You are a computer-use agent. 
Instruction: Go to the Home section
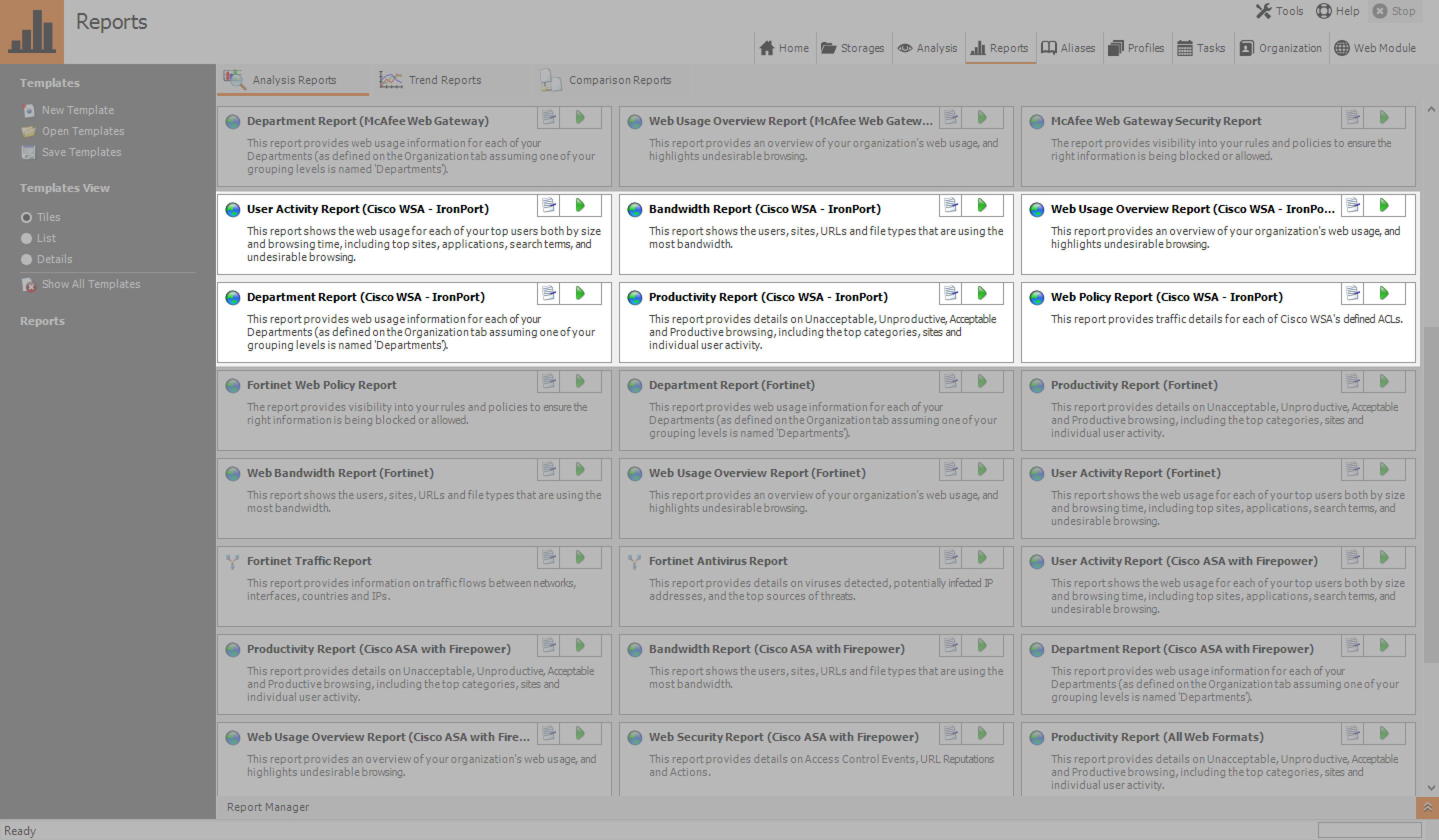pos(784,48)
